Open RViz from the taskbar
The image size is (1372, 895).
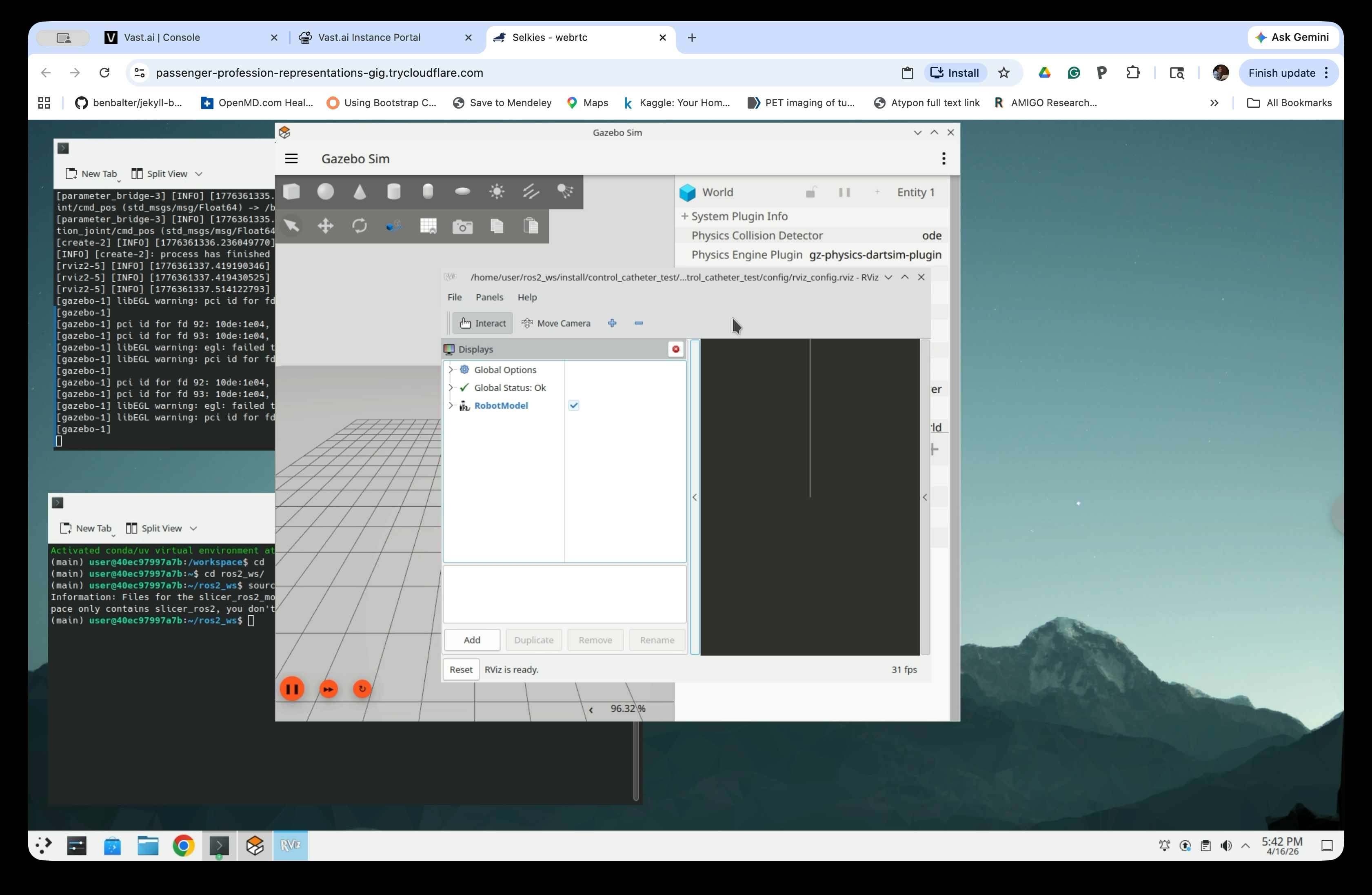pos(291,846)
